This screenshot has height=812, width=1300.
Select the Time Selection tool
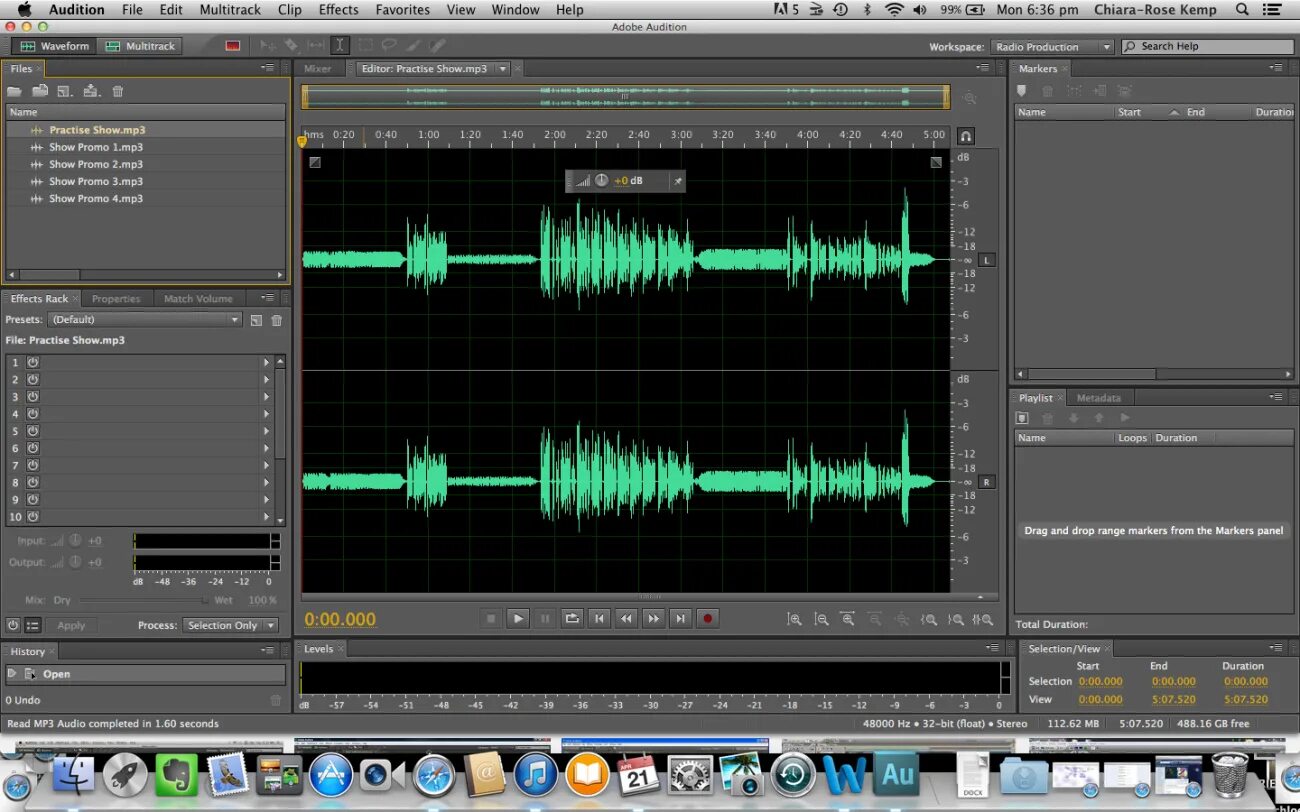coord(340,45)
